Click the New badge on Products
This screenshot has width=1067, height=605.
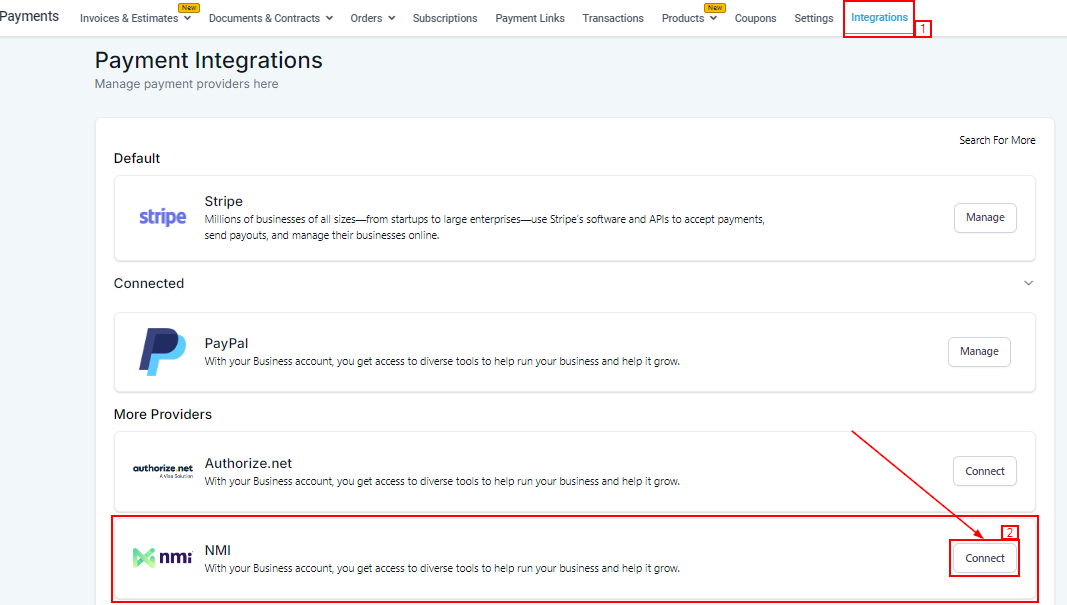point(715,7)
